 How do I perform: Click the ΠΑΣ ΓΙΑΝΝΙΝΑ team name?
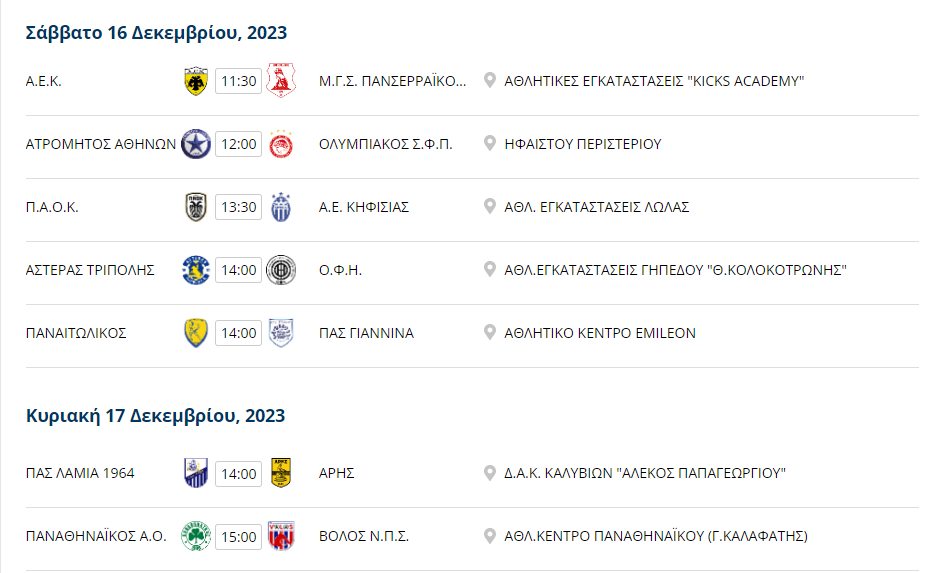(366, 333)
